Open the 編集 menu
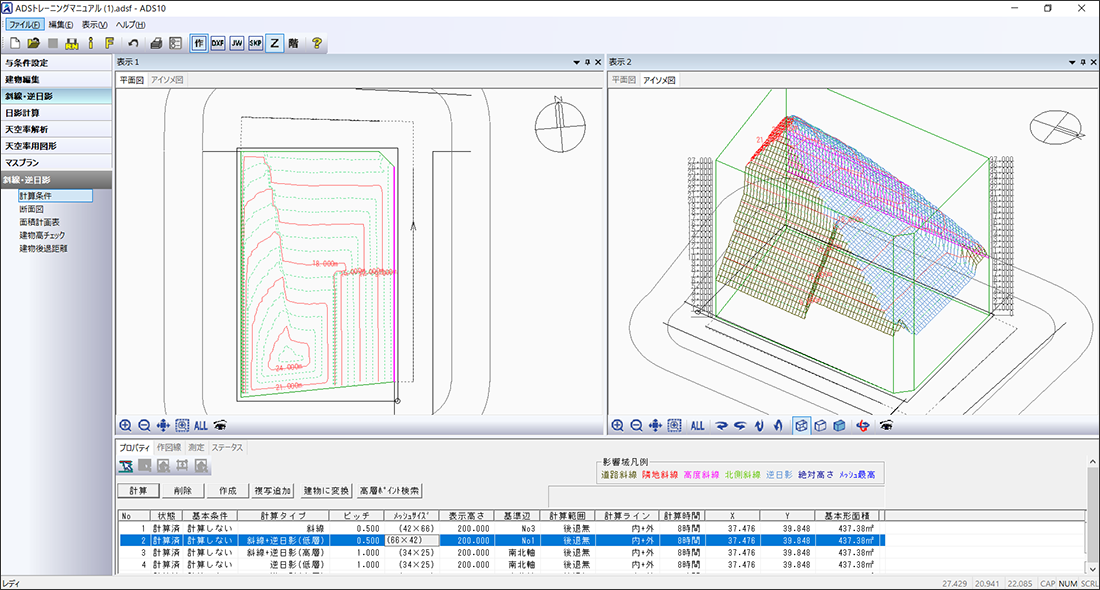The width and height of the screenshot is (1100, 590). 61,24
